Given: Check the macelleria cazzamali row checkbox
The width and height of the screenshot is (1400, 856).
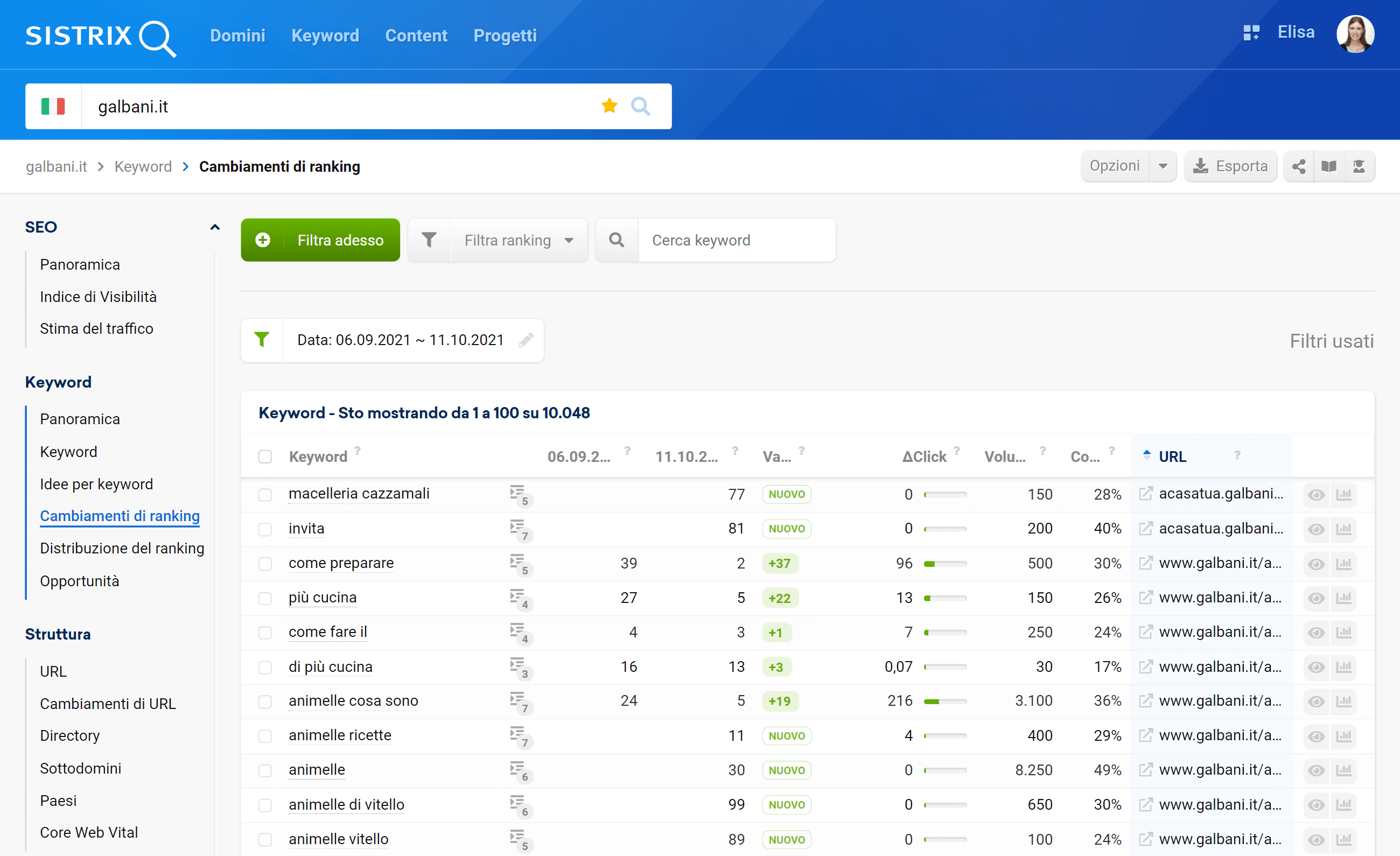Looking at the screenshot, I should 265,494.
